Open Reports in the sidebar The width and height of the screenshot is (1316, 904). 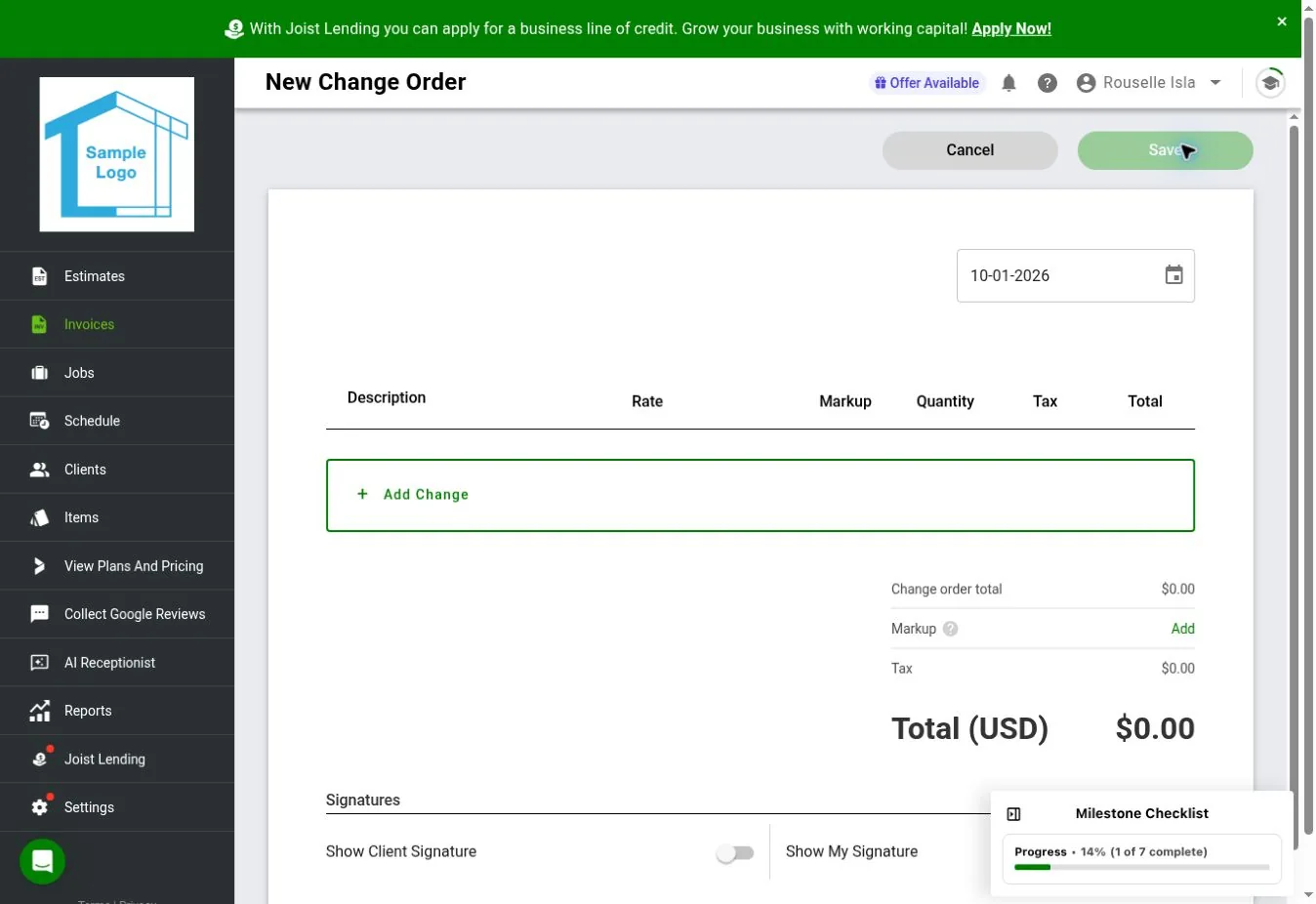pos(117,711)
